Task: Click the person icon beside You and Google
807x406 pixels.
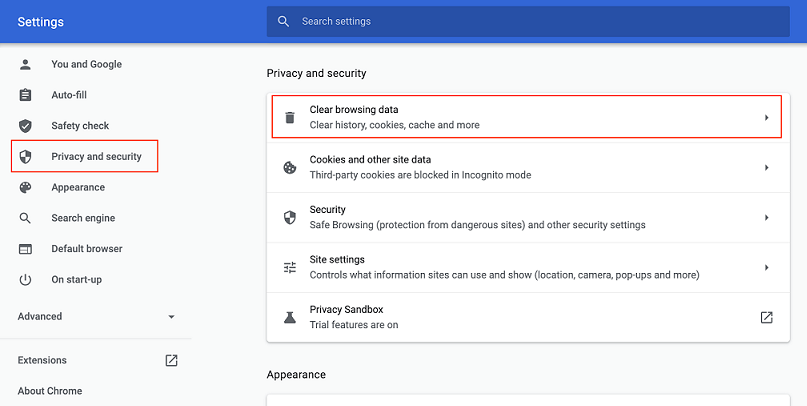Action: tap(25, 64)
